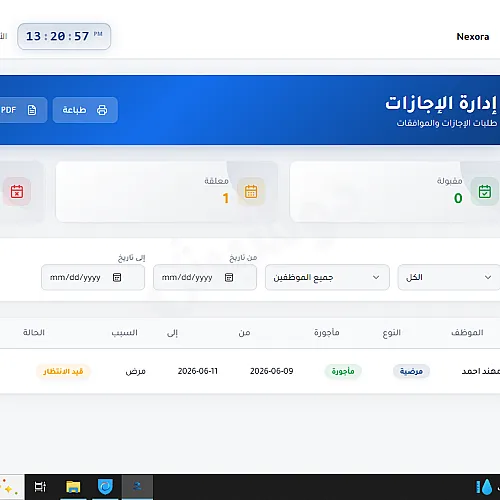500x500 pixels.
Task: Click the green مأجورة paid badge in row
Action: [343, 371]
